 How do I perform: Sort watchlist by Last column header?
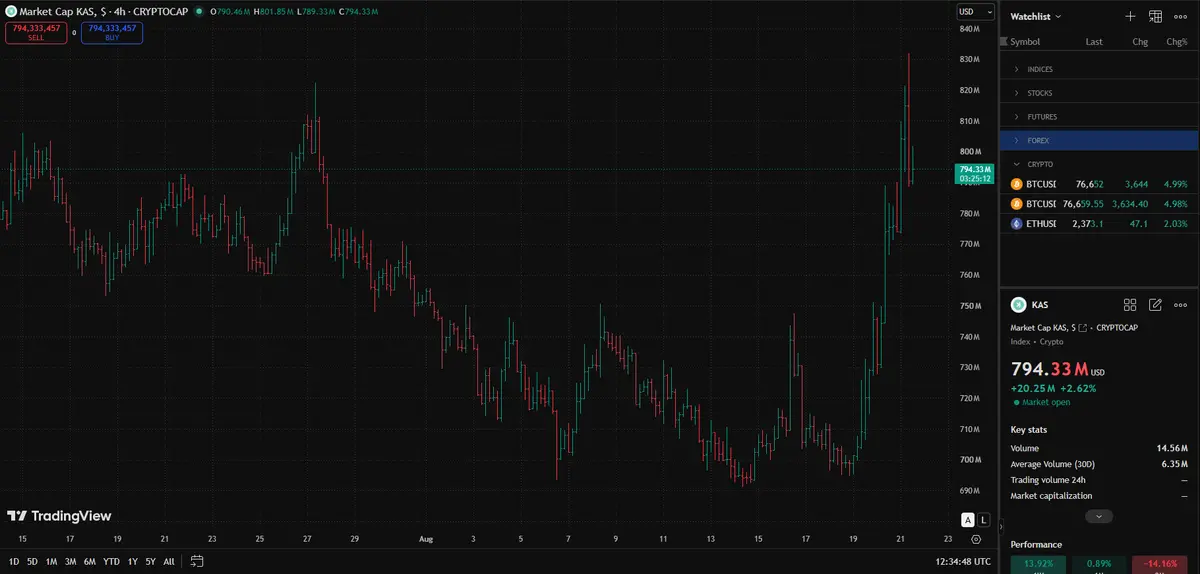tap(1094, 42)
